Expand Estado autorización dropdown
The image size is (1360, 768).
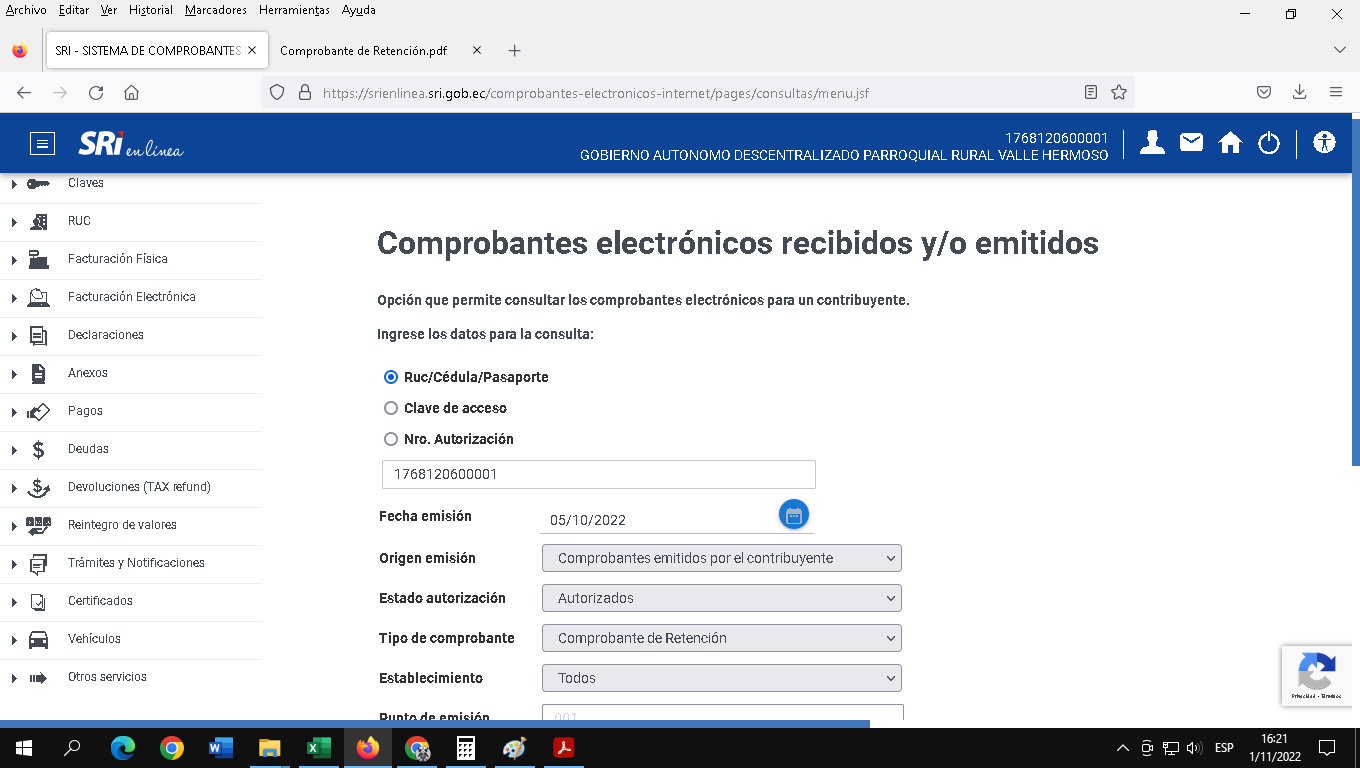[721, 598]
